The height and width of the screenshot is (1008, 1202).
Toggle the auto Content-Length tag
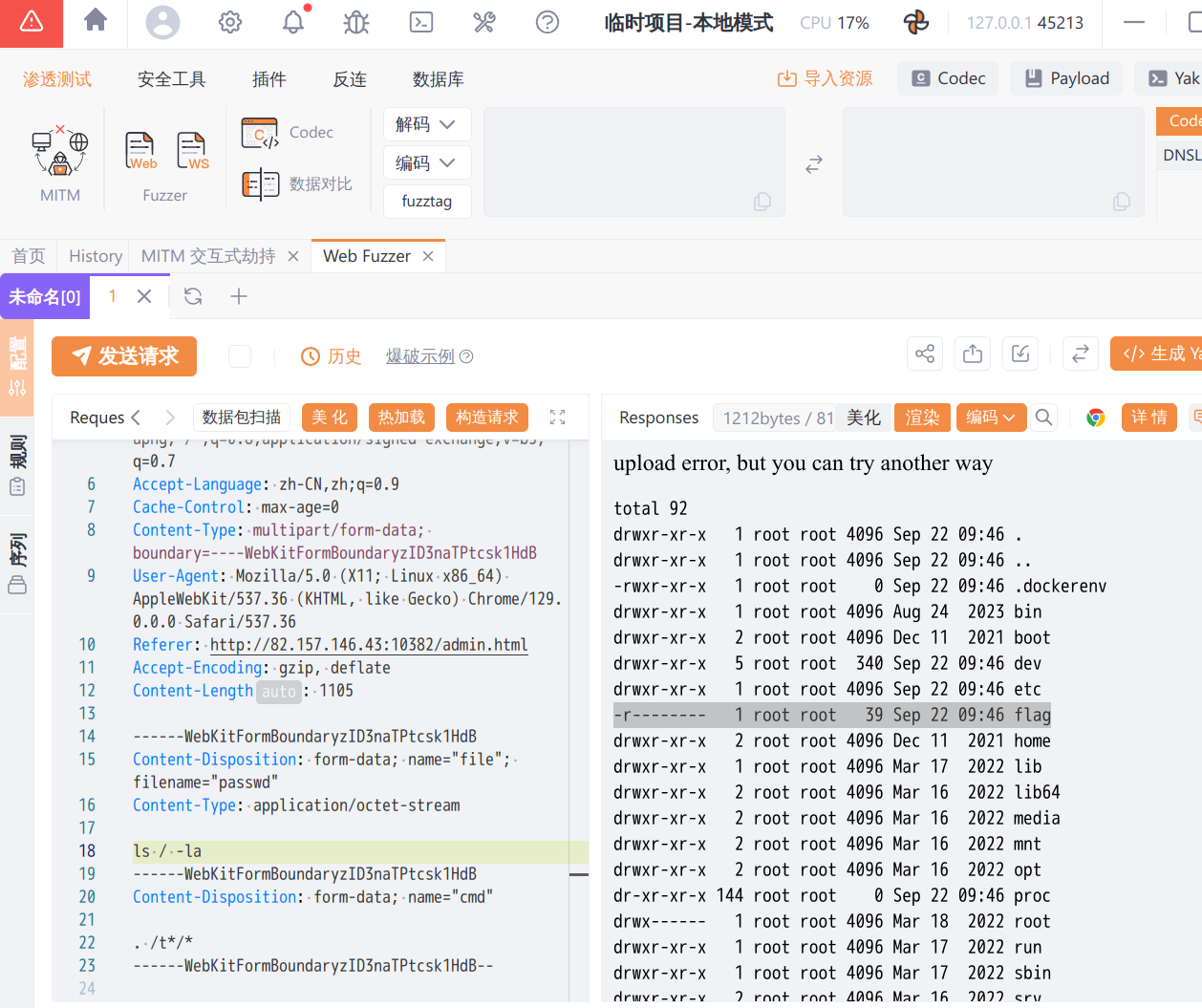(x=279, y=691)
